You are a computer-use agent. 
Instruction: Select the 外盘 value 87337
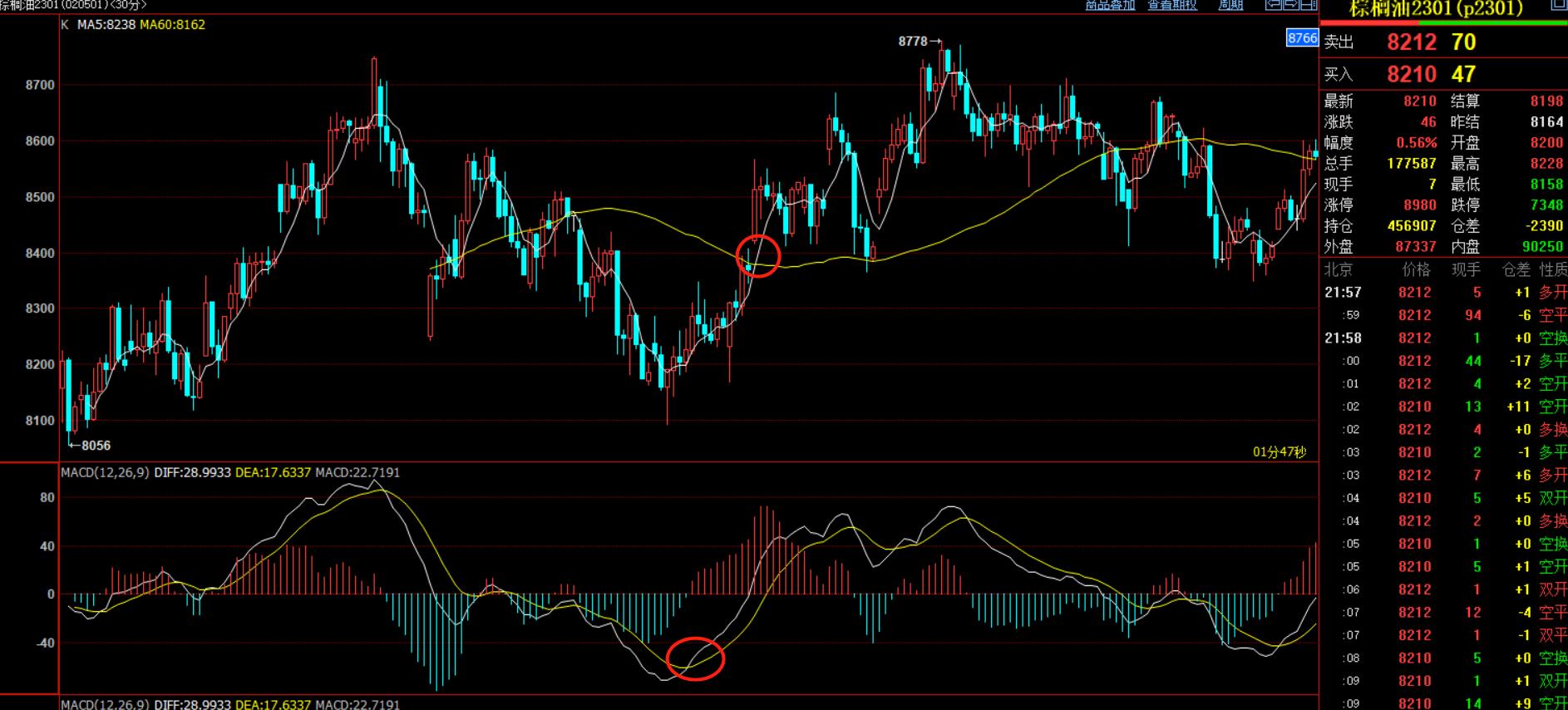[1416, 247]
